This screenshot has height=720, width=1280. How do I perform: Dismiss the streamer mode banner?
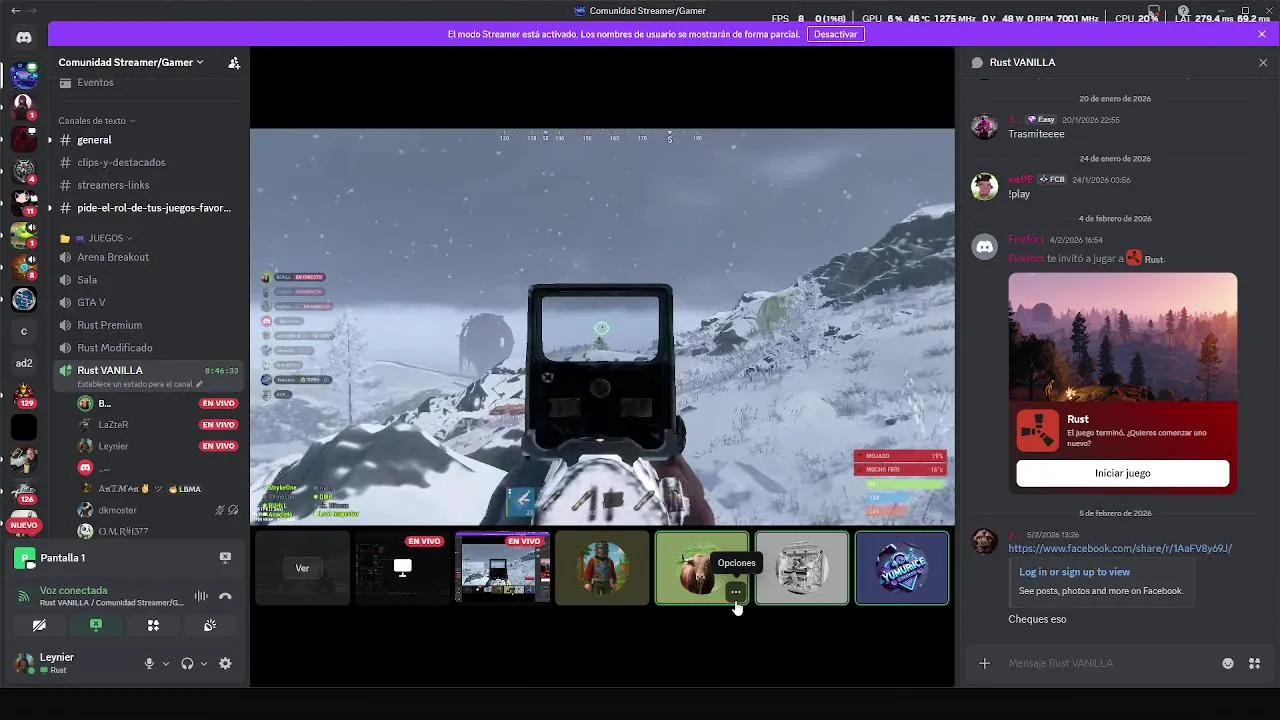click(1262, 34)
